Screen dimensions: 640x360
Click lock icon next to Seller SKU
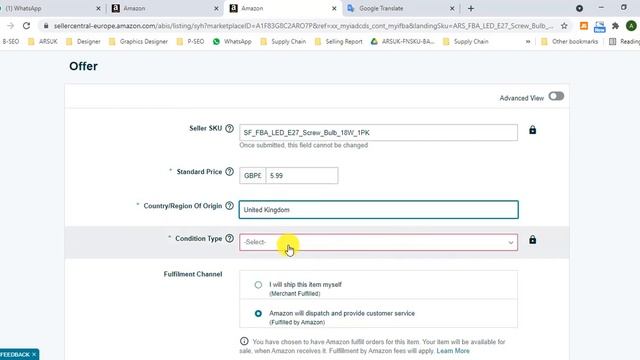click(x=532, y=130)
